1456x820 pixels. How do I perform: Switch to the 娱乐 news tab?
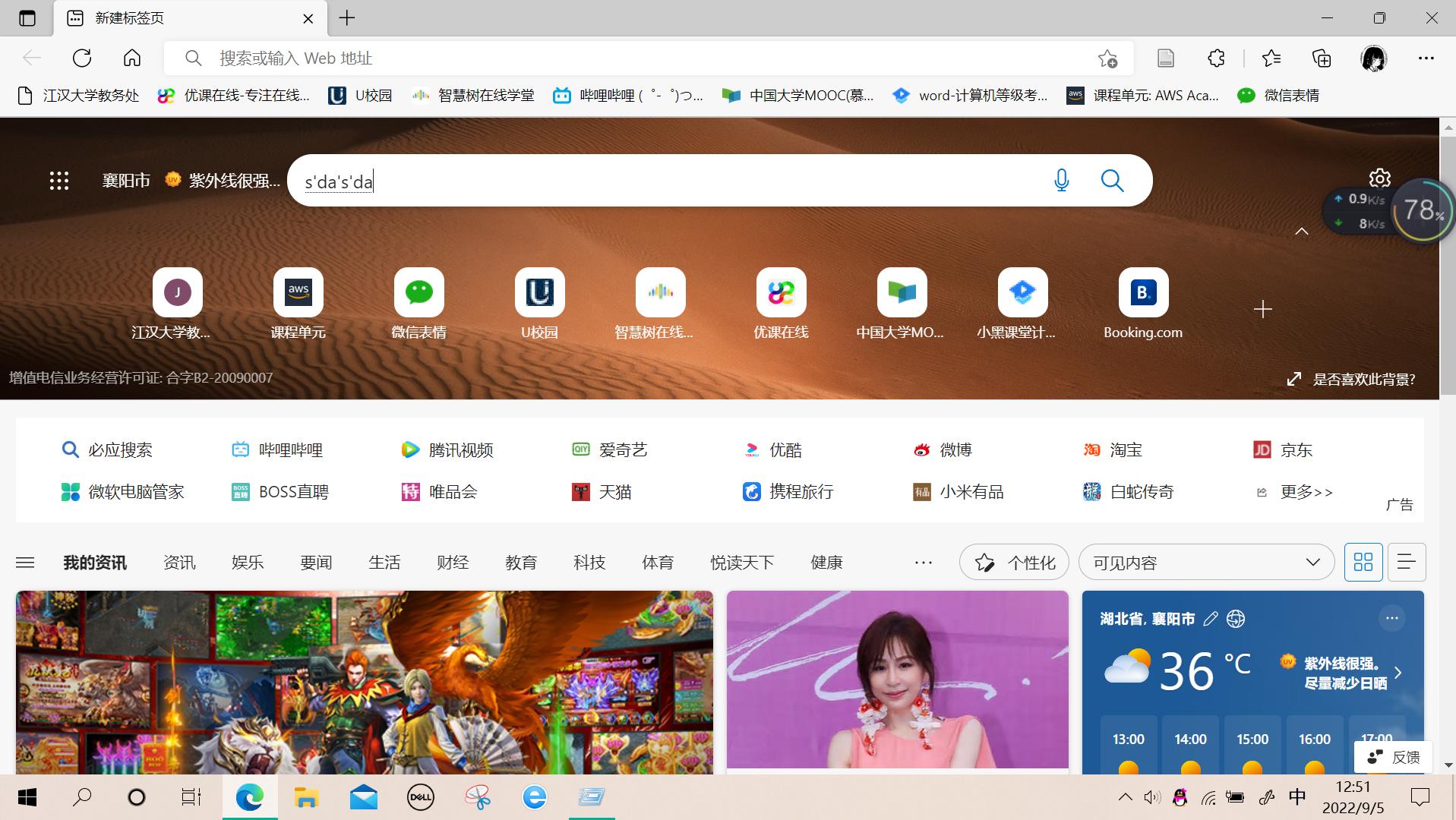pyautogui.click(x=247, y=562)
